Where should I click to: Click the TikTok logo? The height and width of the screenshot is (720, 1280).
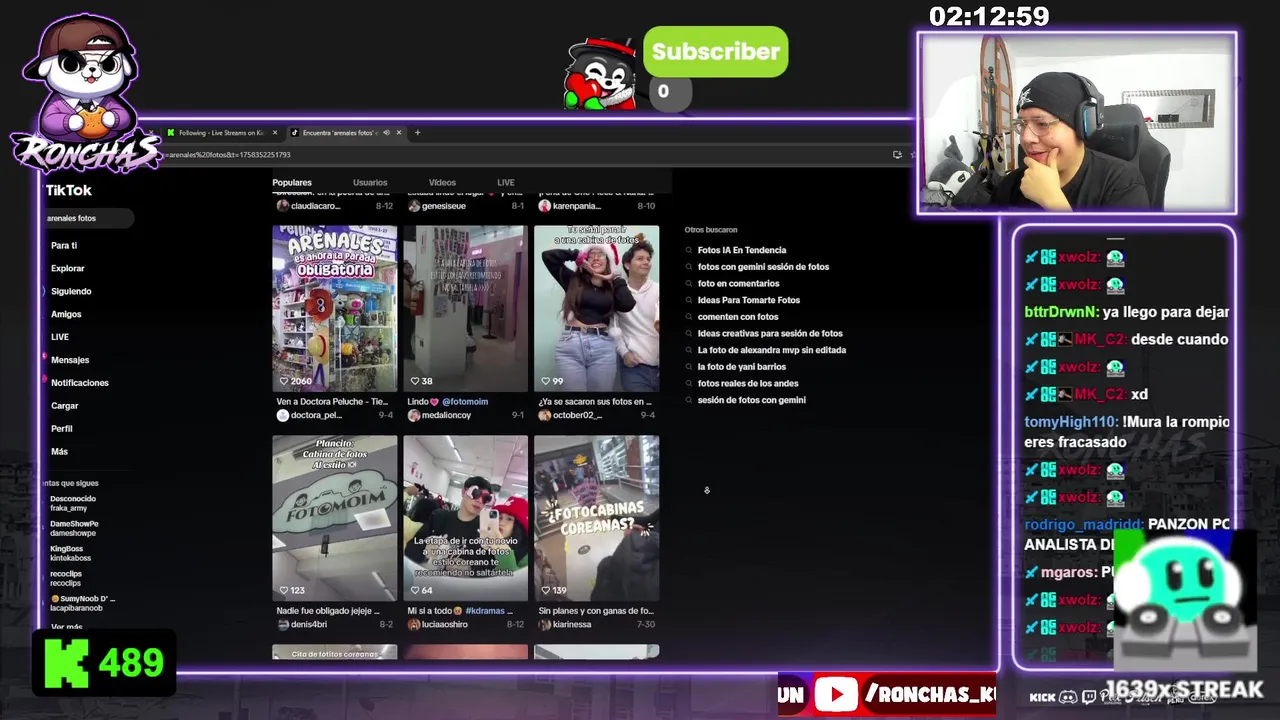tap(68, 190)
